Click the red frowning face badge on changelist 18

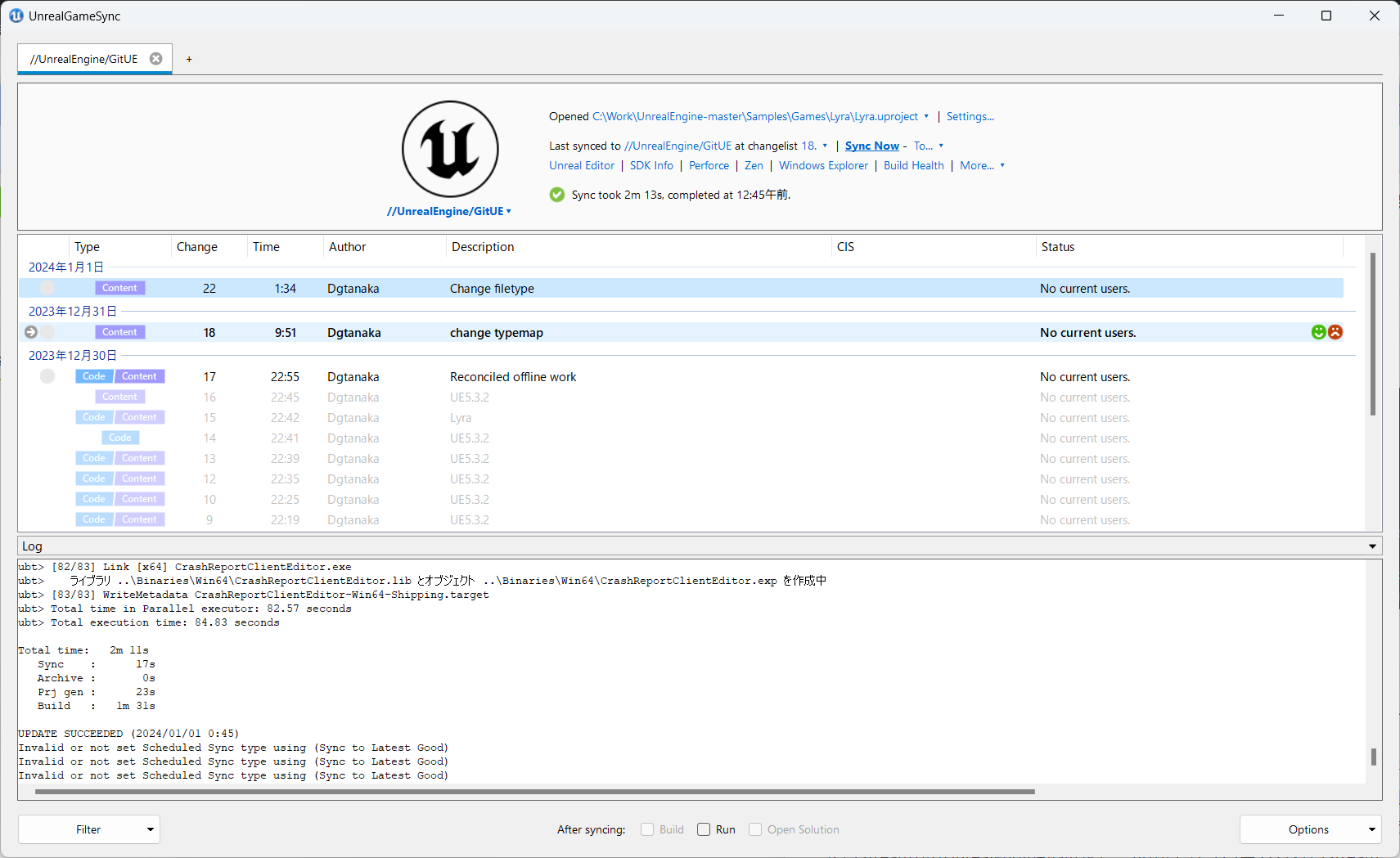point(1335,332)
